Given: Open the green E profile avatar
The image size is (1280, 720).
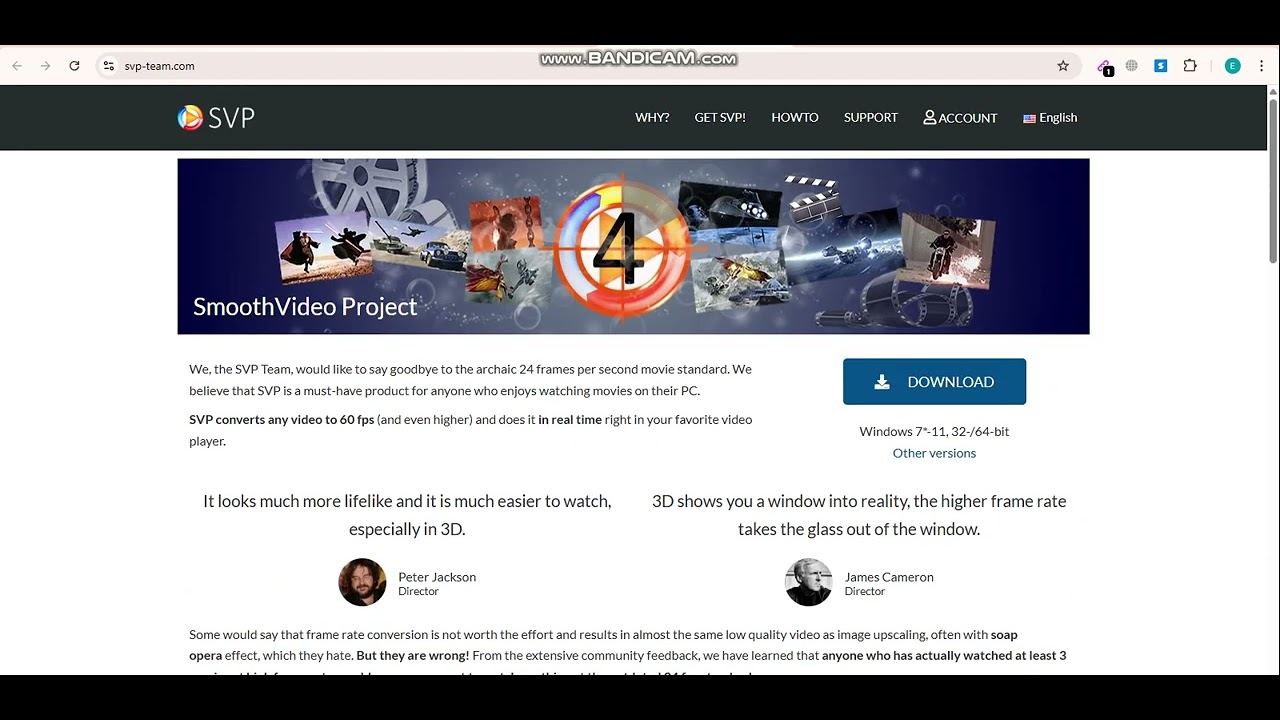Looking at the screenshot, I should tap(1232, 66).
